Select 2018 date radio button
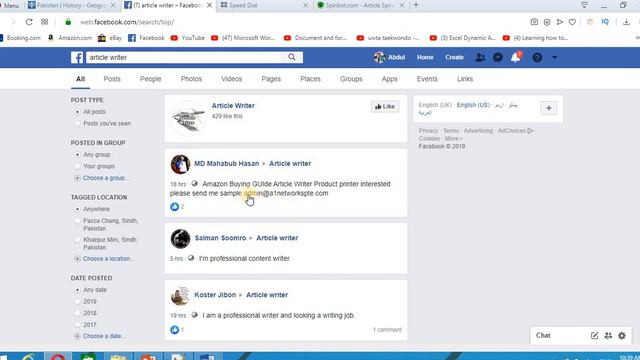Viewport: 640px width, 360px height. 77,313
